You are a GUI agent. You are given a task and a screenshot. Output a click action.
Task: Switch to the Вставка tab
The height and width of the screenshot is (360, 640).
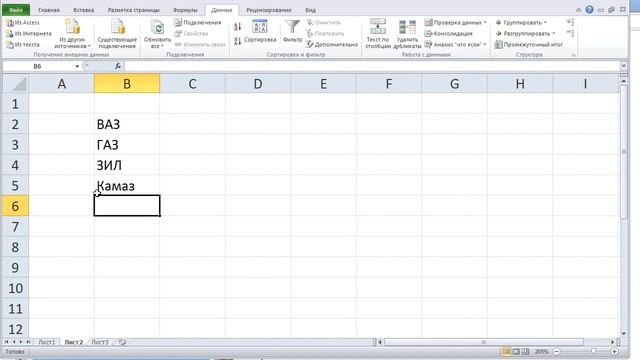point(84,10)
